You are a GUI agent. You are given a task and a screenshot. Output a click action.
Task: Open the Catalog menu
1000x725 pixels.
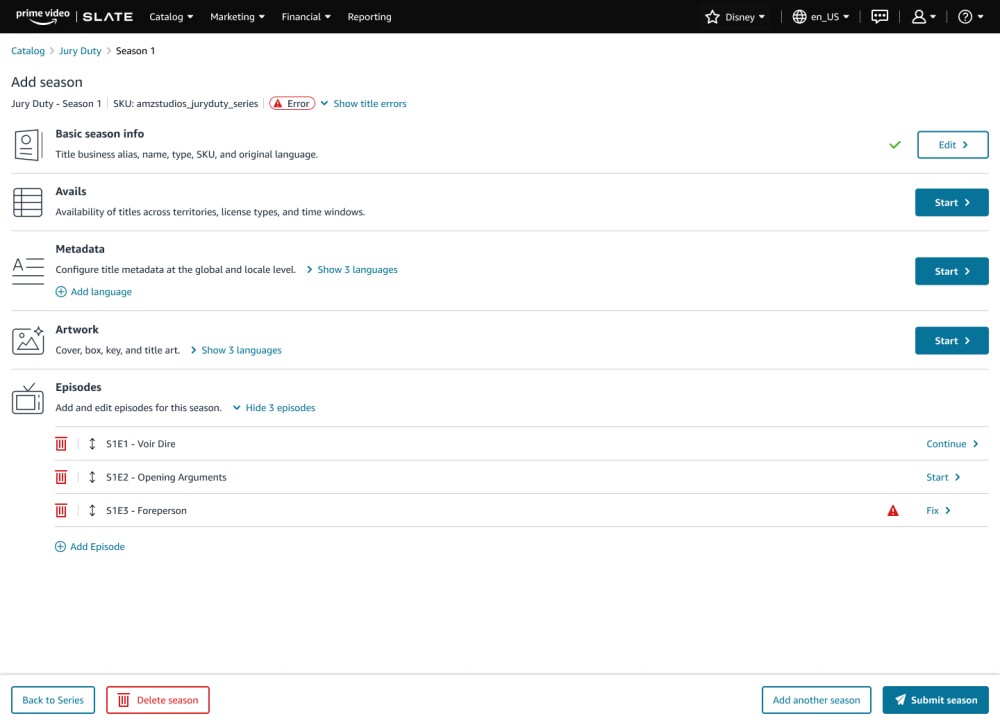171,17
